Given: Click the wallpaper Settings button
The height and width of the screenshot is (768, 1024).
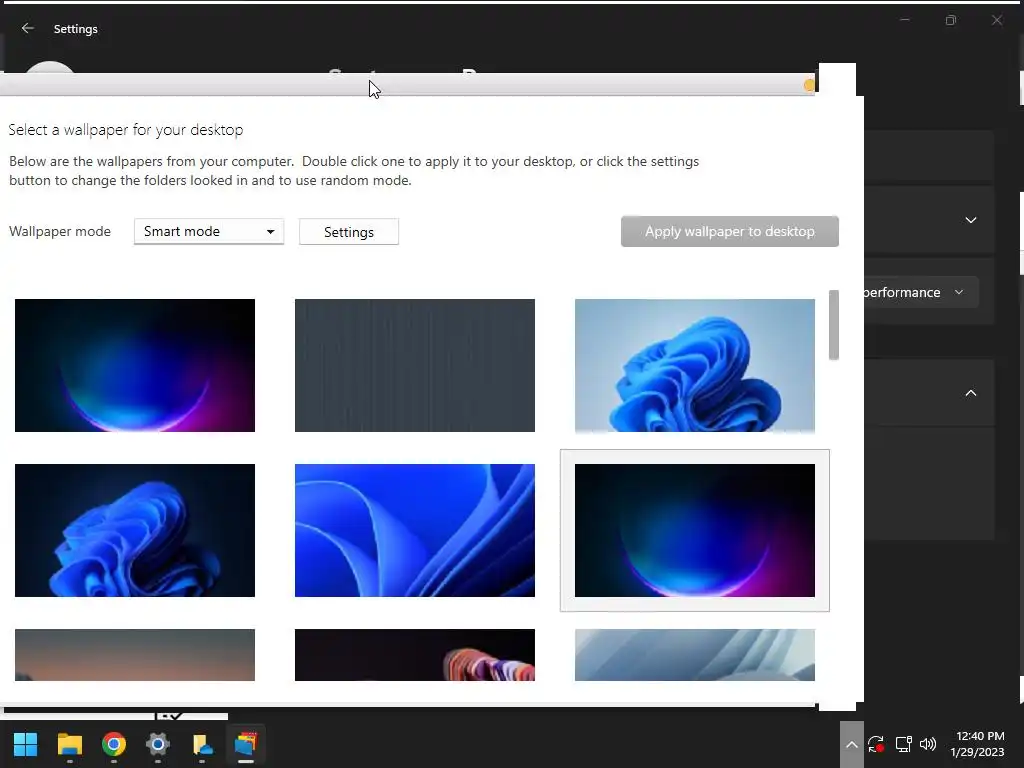Looking at the screenshot, I should coord(349,232).
